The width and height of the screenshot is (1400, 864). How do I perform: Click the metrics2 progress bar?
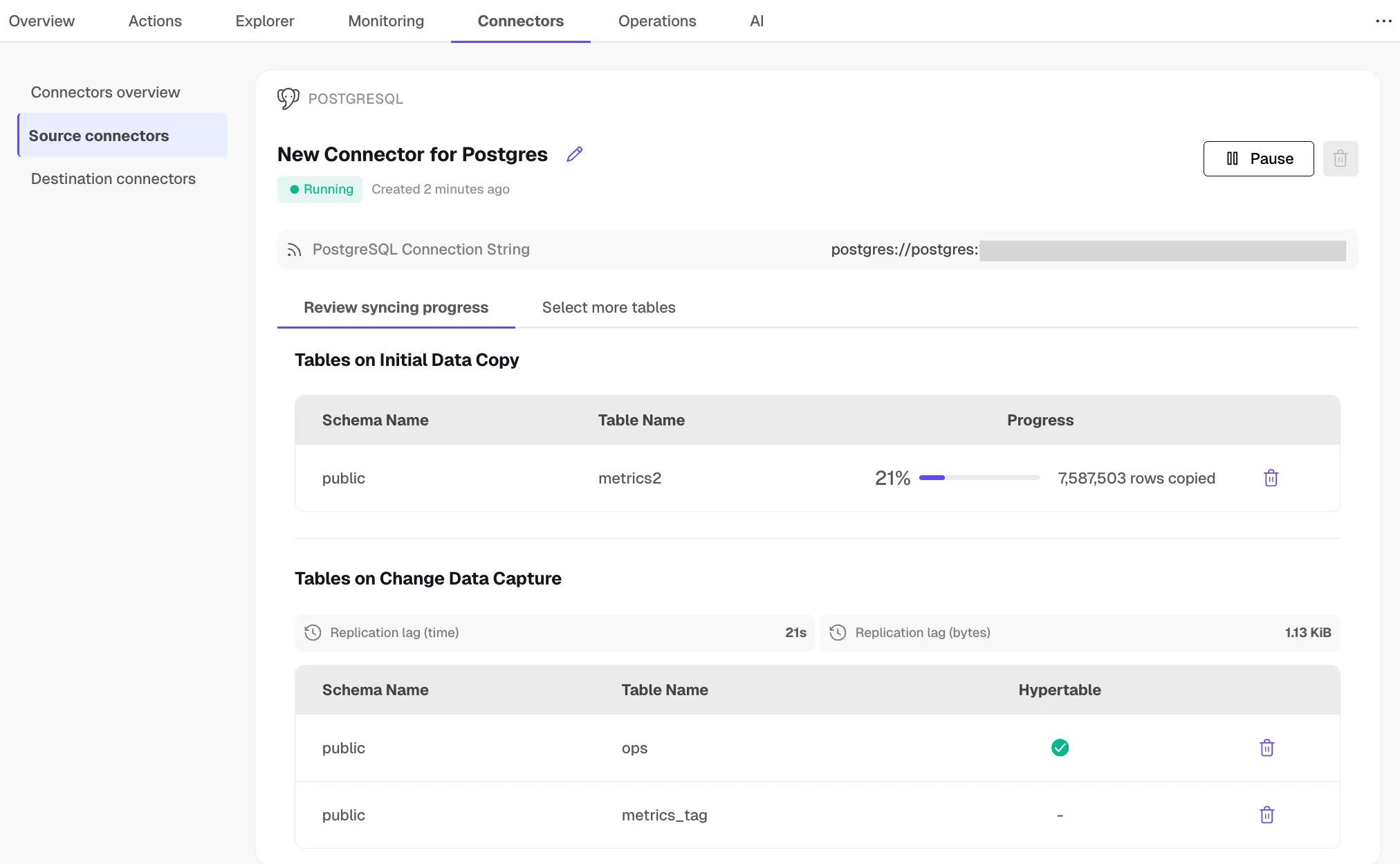pyautogui.click(x=979, y=477)
